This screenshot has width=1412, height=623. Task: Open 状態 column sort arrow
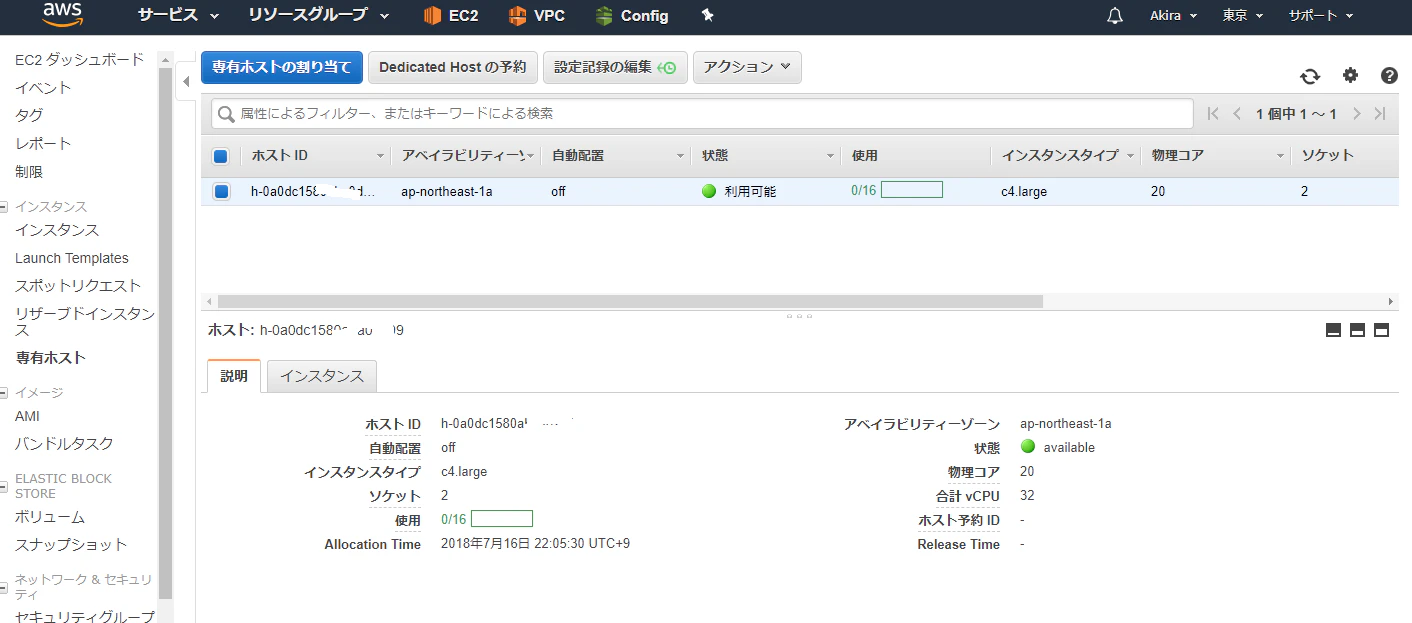click(830, 156)
